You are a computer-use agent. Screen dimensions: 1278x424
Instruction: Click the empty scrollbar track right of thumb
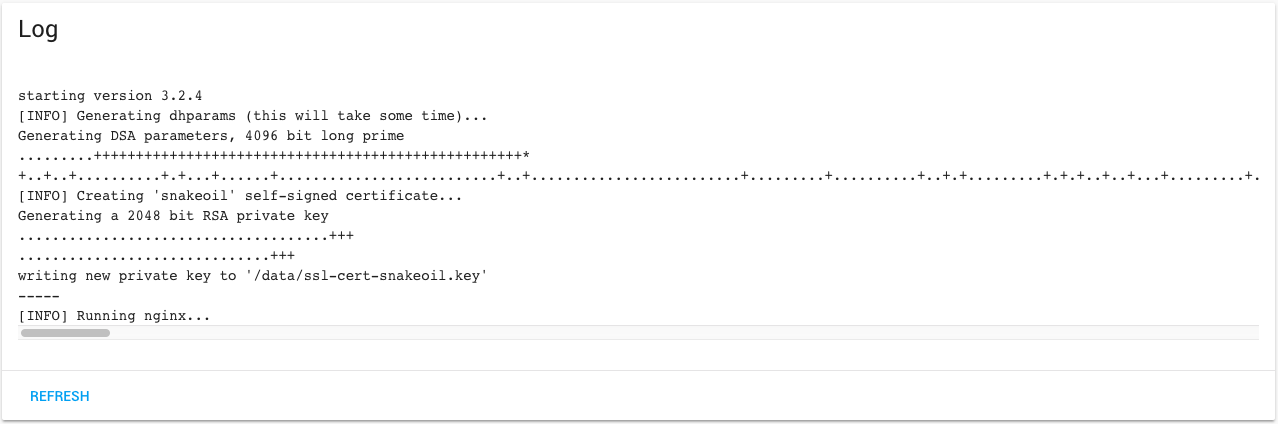coord(684,333)
